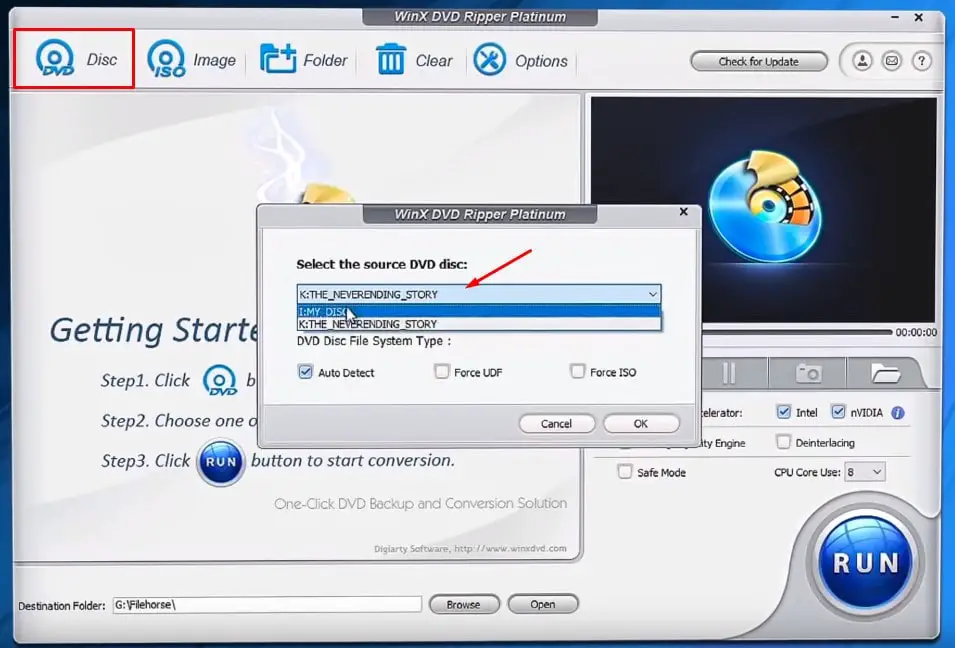Browse for a destination folder
Screen dimensions: 955x648
tap(463, 604)
